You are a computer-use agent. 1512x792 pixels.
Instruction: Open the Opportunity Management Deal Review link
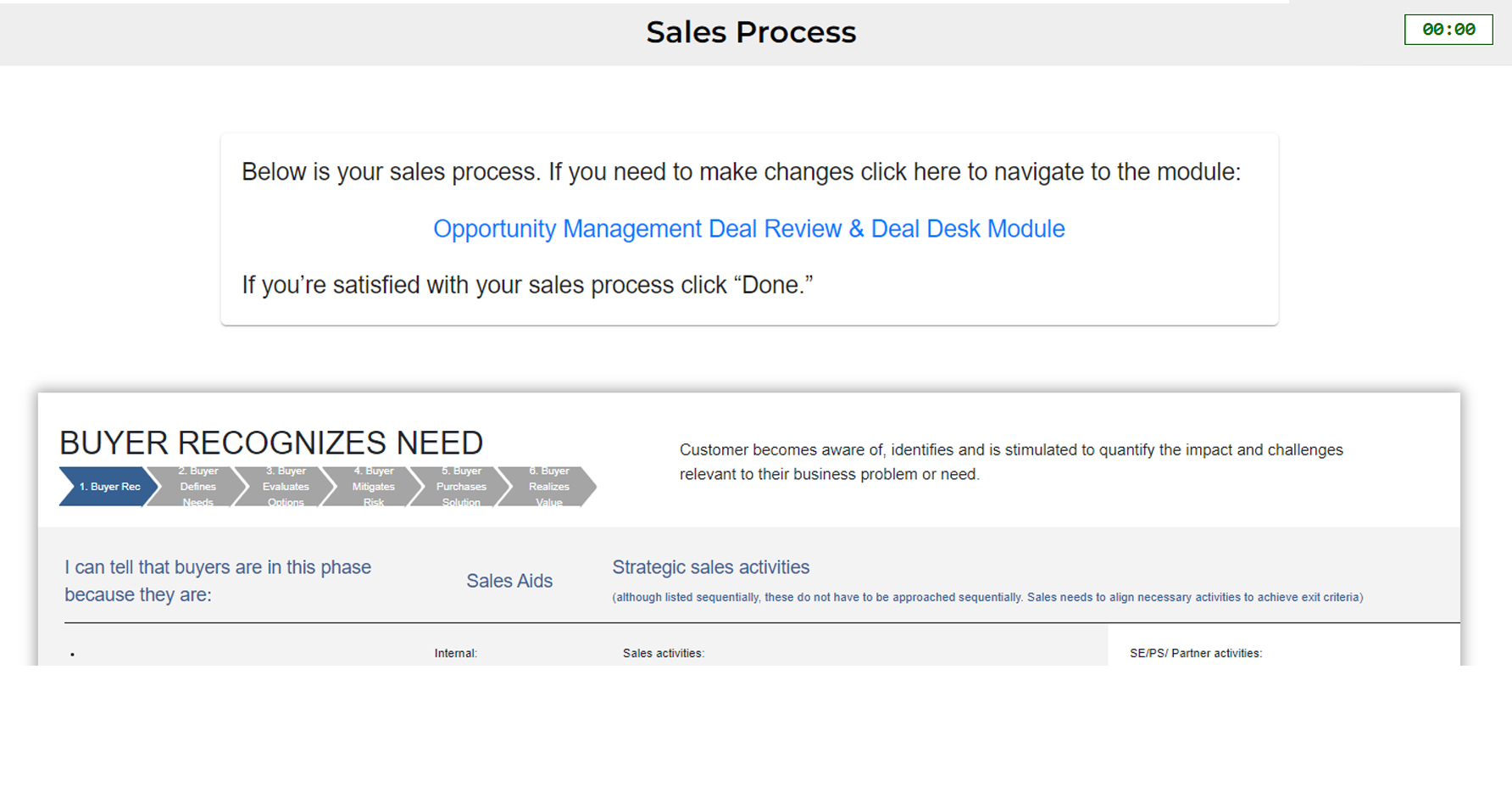[748, 229]
